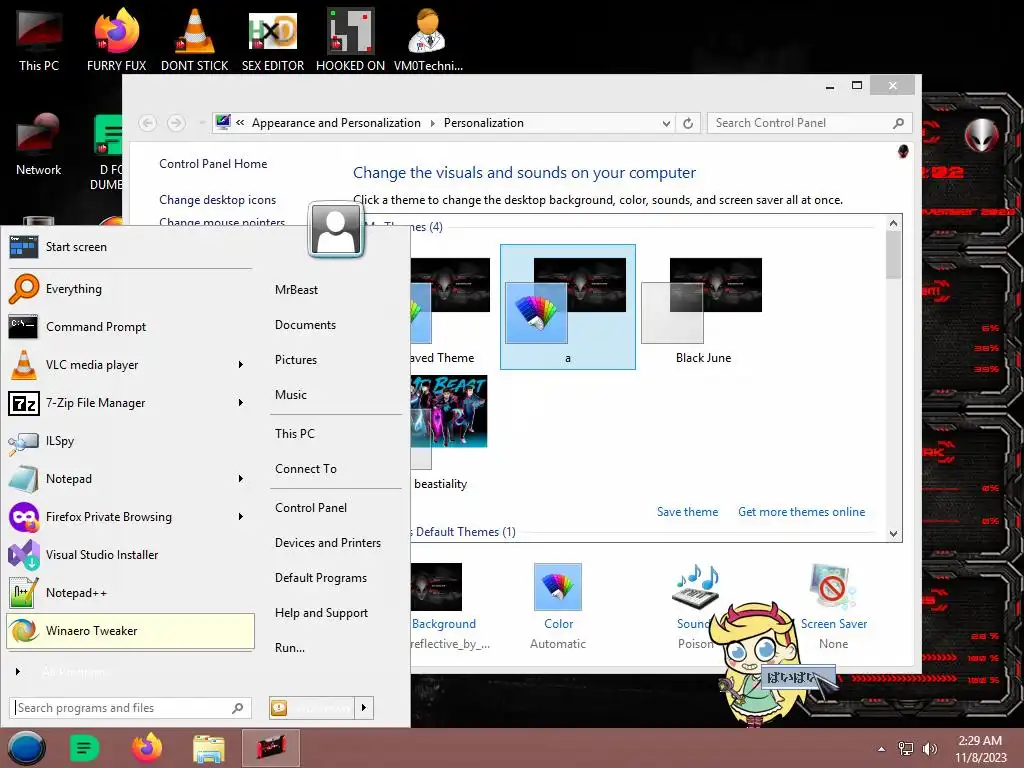The width and height of the screenshot is (1024, 768).
Task: Open Command Prompt from Start menu
Action: click(x=129, y=327)
